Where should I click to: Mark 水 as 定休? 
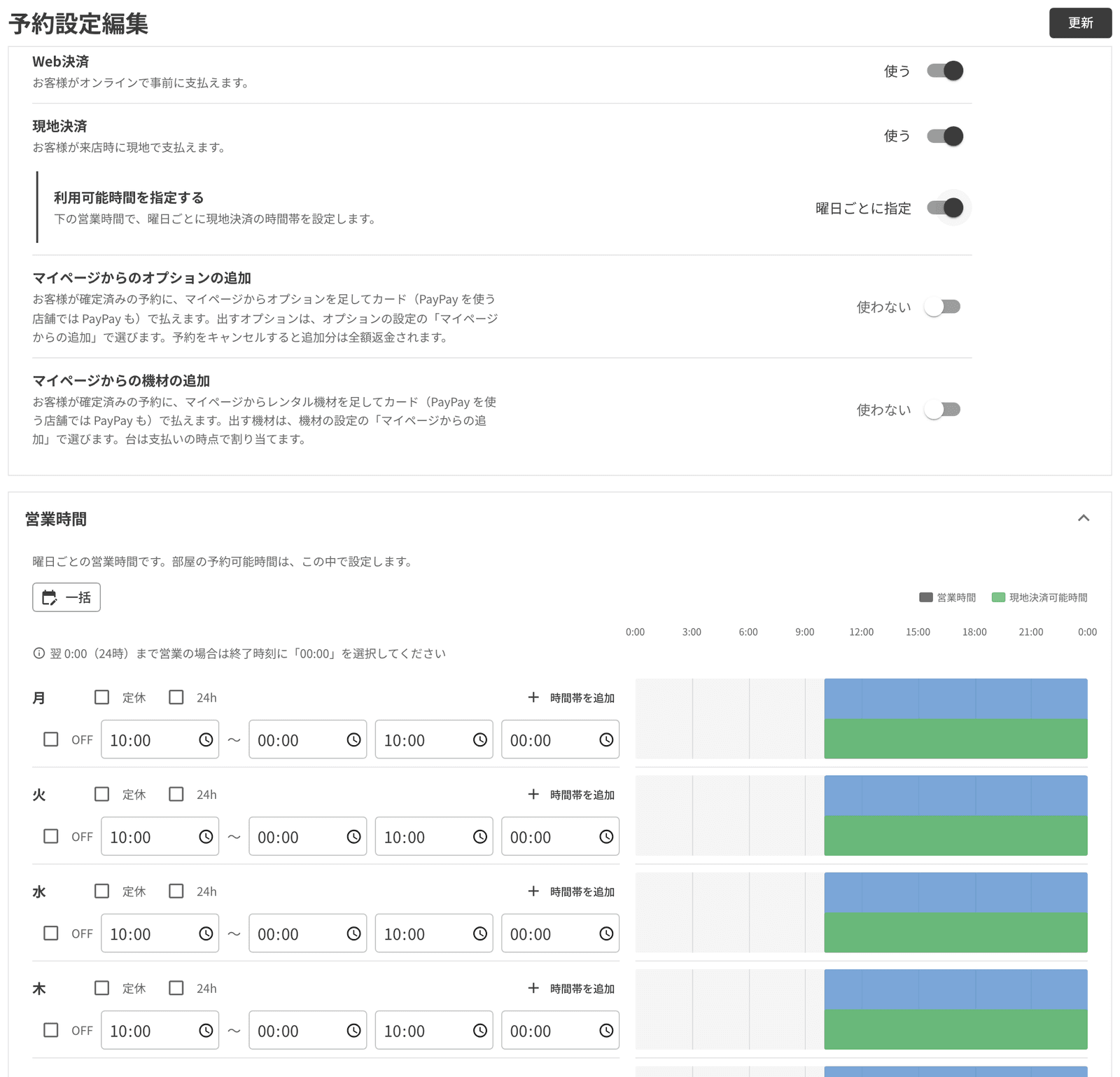click(102, 891)
